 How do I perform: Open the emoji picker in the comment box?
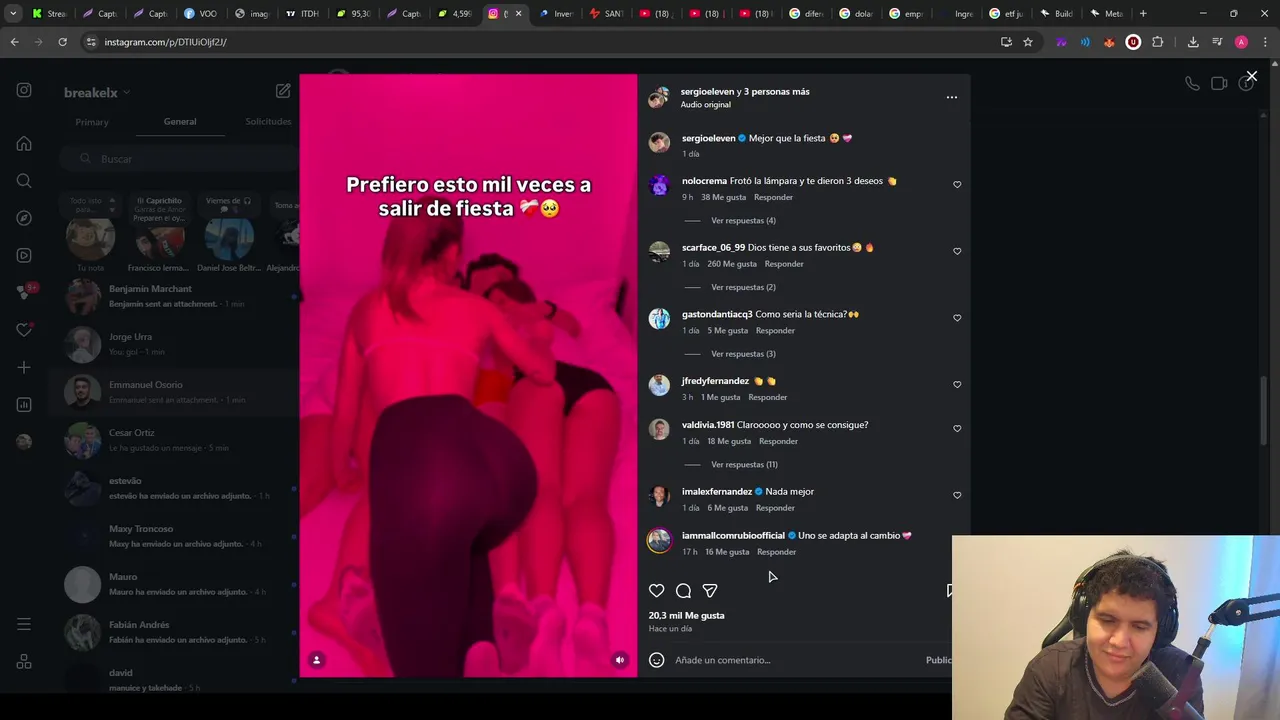pos(656,660)
